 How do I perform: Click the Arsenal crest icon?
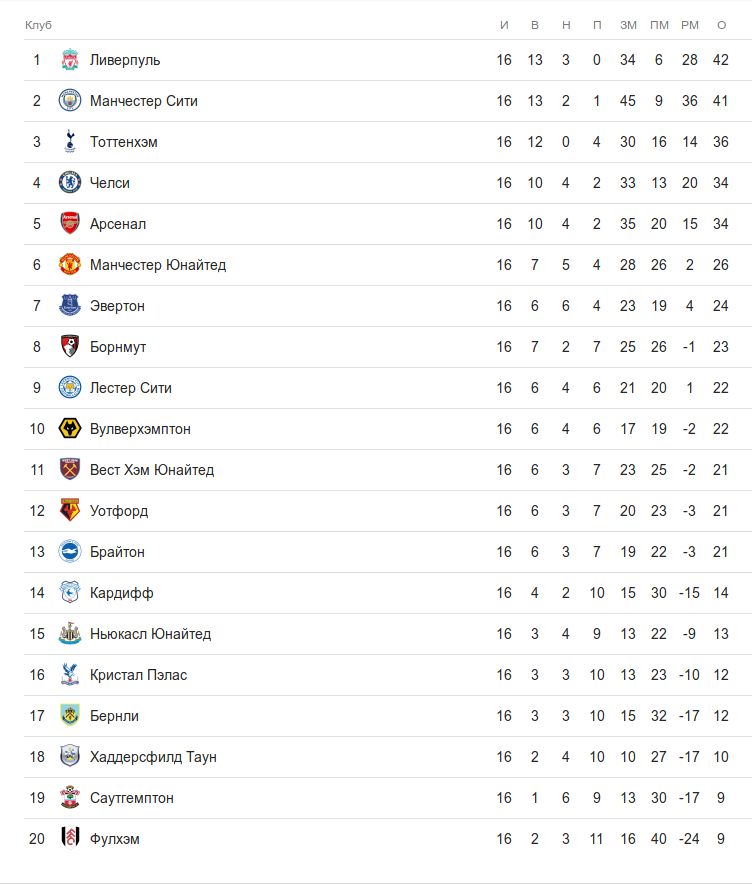pyautogui.click(x=69, y=224)
